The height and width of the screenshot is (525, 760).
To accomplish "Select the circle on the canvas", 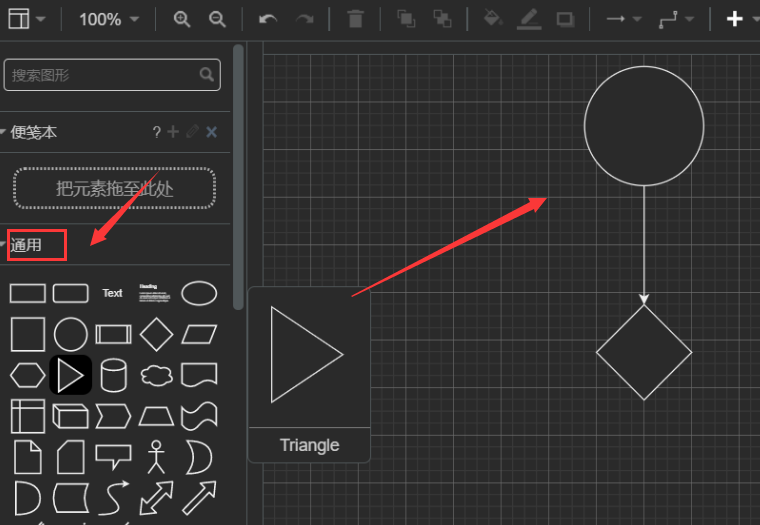I will tap(644, 126).
